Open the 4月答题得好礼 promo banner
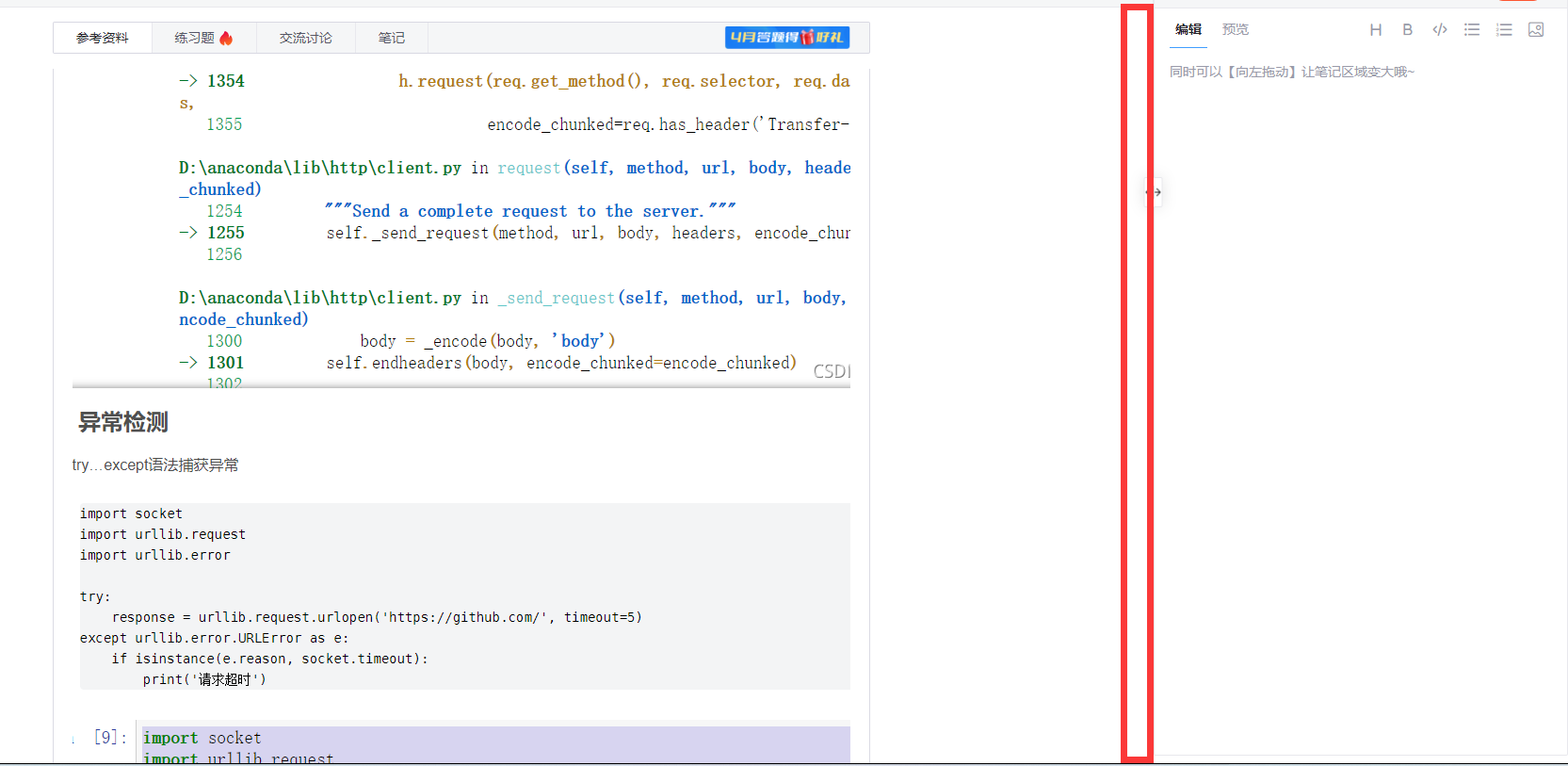The height and width of the screenshot is (766, 1568). tap(787, 38)
